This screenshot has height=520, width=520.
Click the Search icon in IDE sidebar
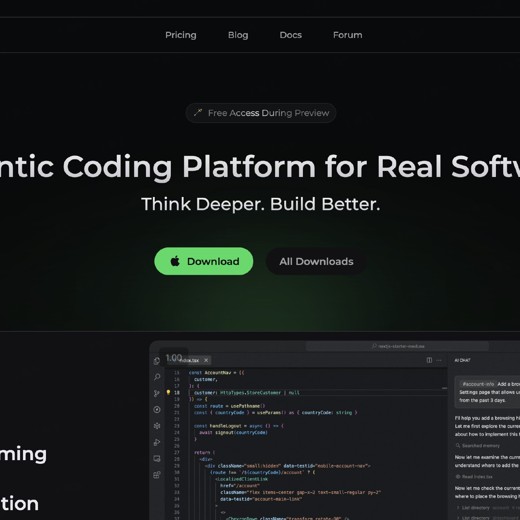157,377
